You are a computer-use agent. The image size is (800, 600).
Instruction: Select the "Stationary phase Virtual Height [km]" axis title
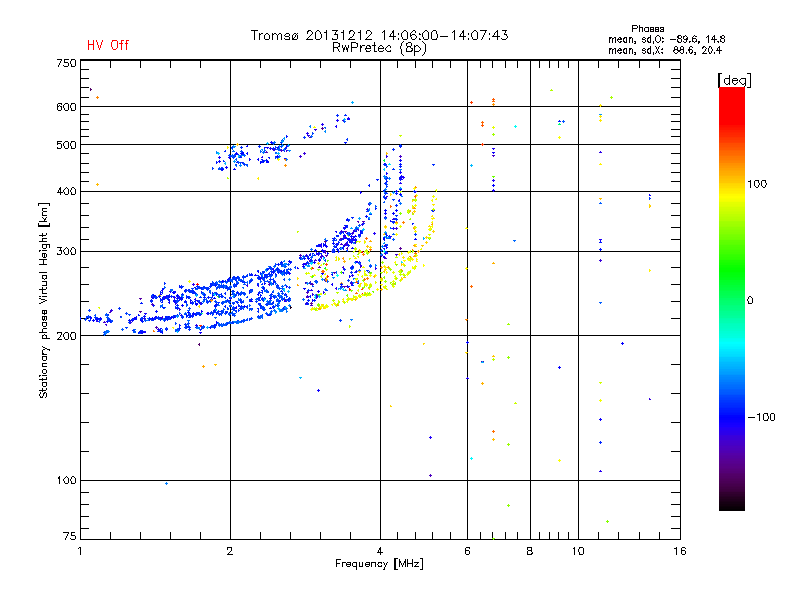pos(43,300)
